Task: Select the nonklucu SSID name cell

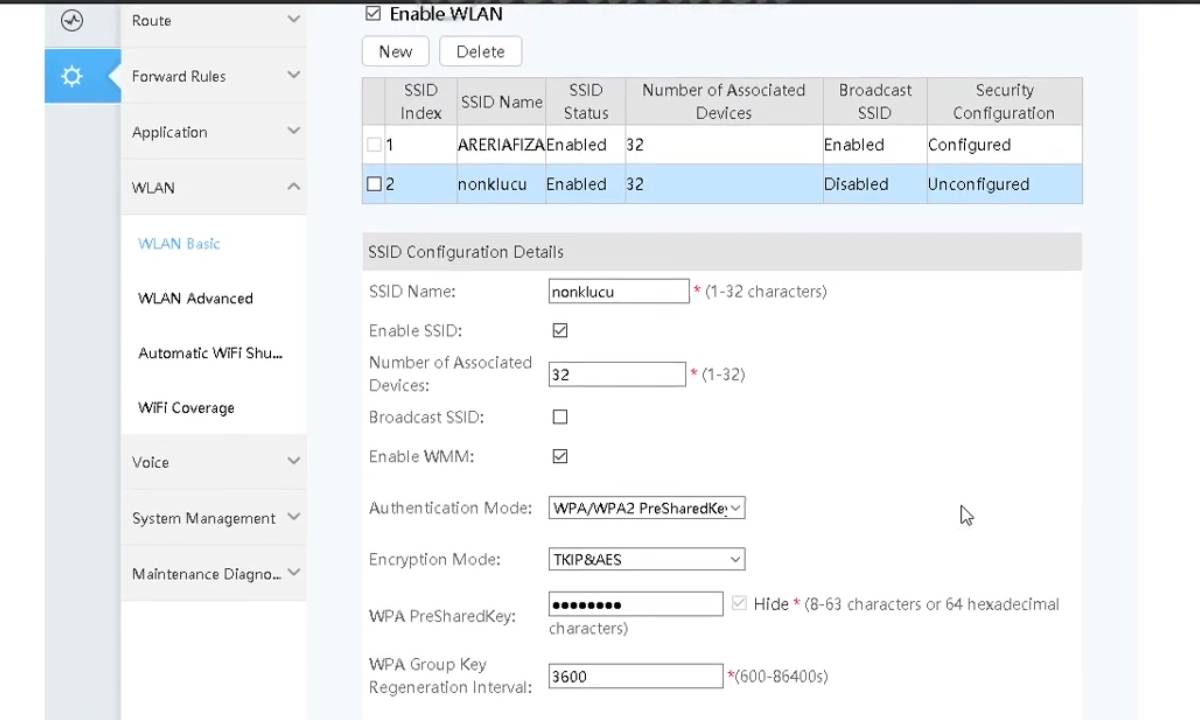Action: (501, 184)
